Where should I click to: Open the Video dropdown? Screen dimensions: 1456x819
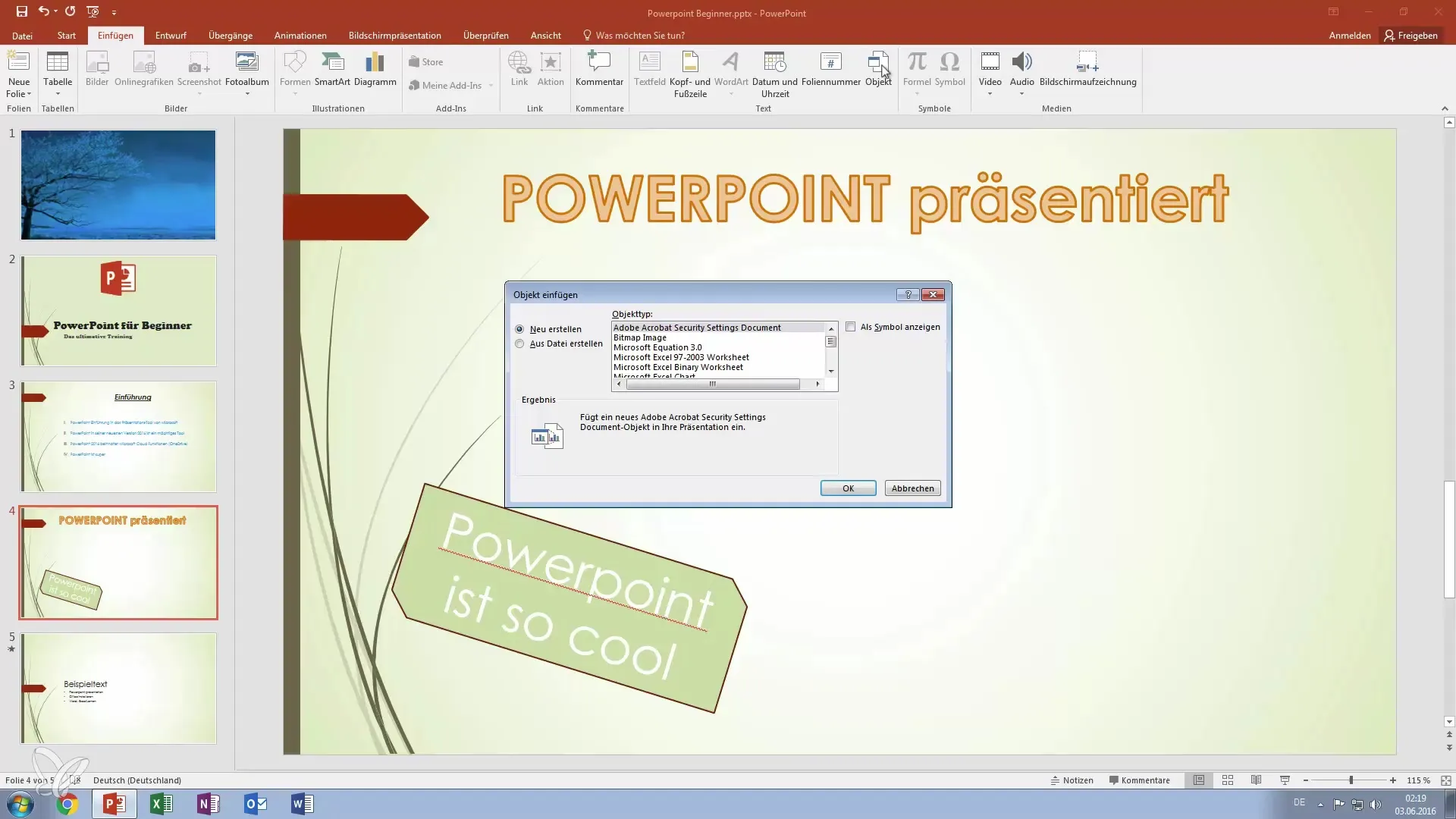pyautogui.click(x=990, y=94)
